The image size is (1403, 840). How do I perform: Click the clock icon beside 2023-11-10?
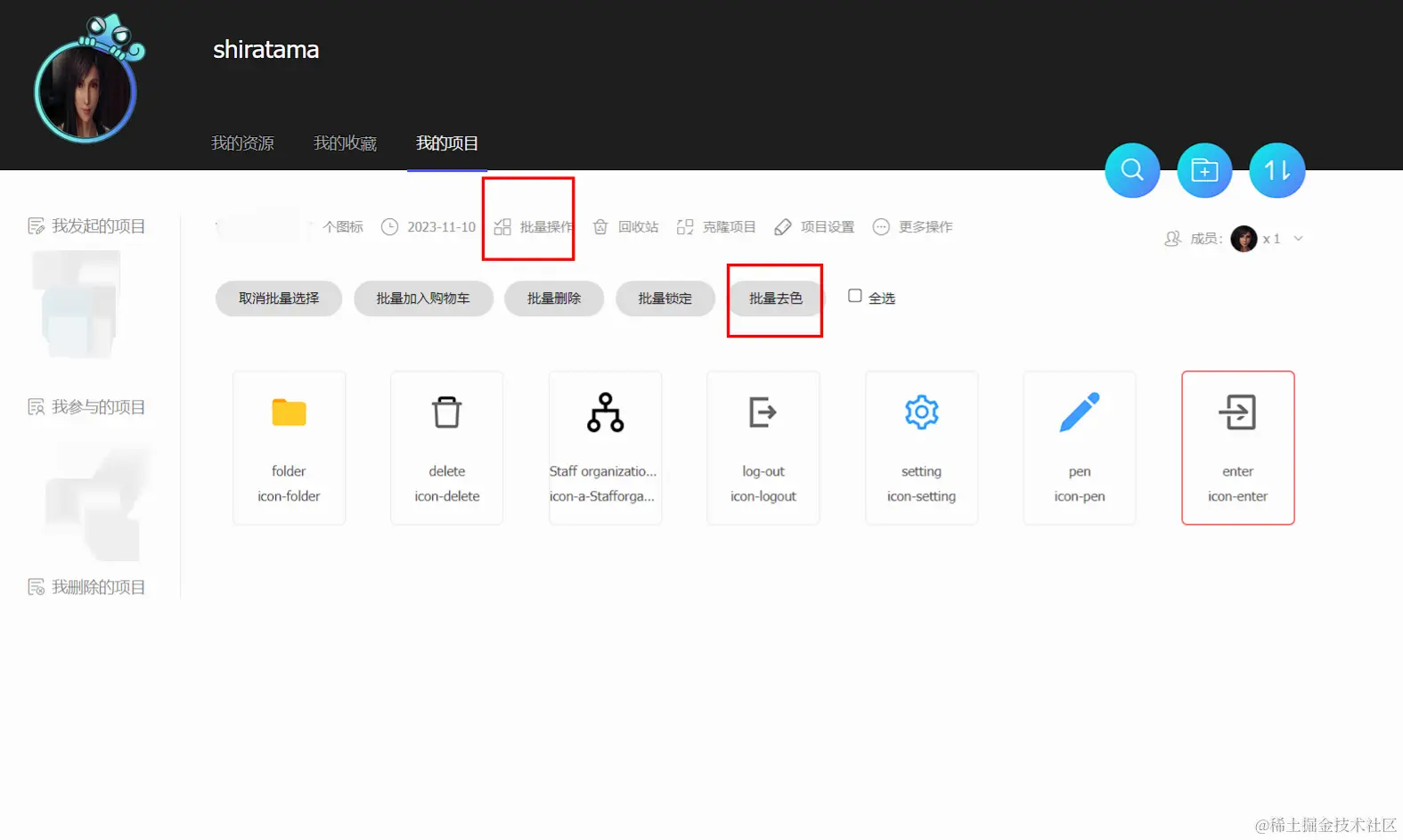(389, 227)
